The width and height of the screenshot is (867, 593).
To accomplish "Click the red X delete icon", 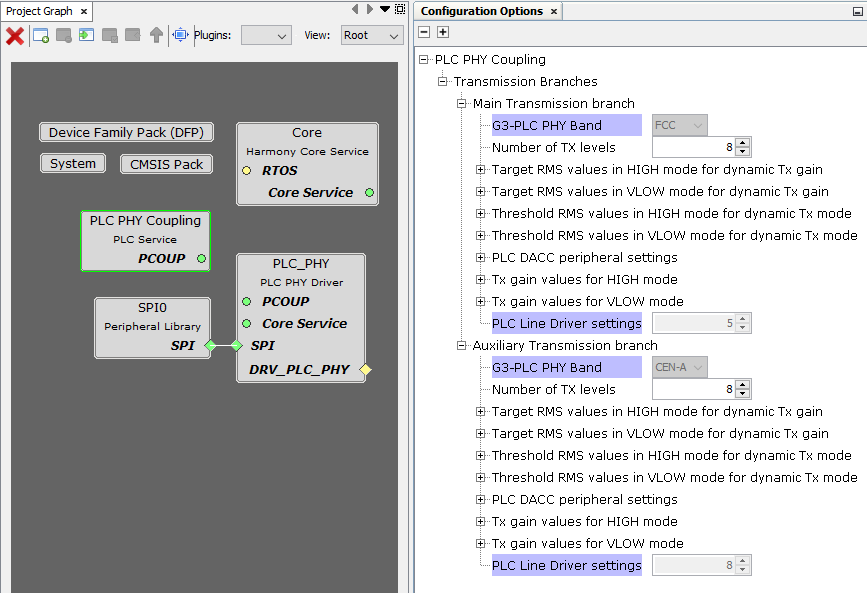I will pyautogui.click(x=15, y=36).
